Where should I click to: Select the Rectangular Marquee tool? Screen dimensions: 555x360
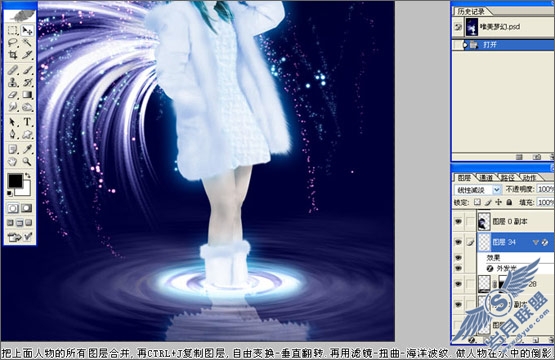coord(13,30)
